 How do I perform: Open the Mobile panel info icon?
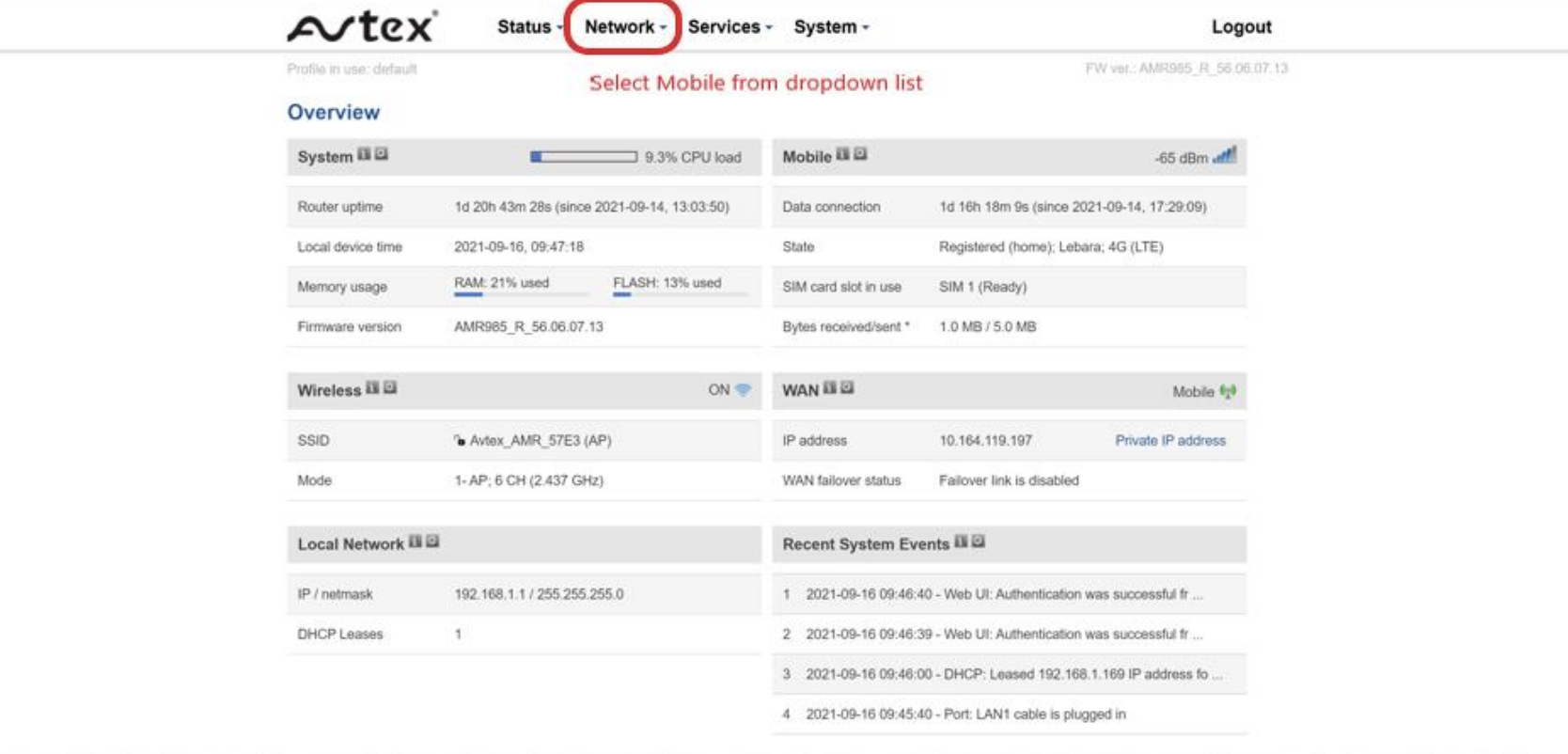pos(842,154)
